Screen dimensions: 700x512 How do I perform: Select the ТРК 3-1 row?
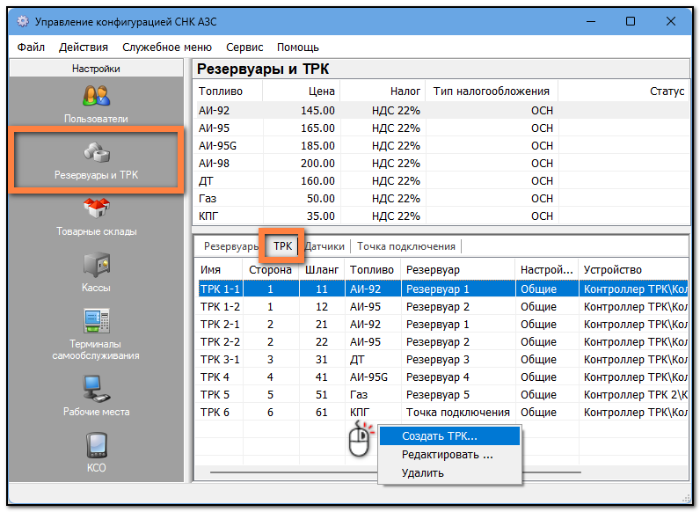442,359
